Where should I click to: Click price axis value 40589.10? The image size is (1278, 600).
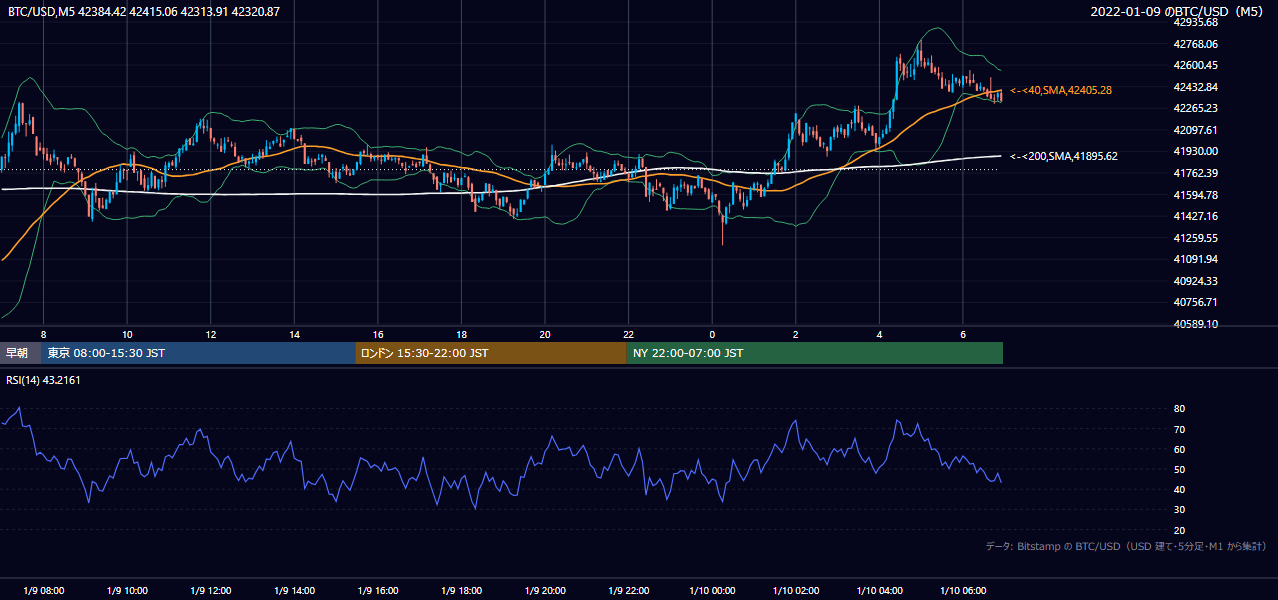pyautogui.click(x=1195, y=324)
